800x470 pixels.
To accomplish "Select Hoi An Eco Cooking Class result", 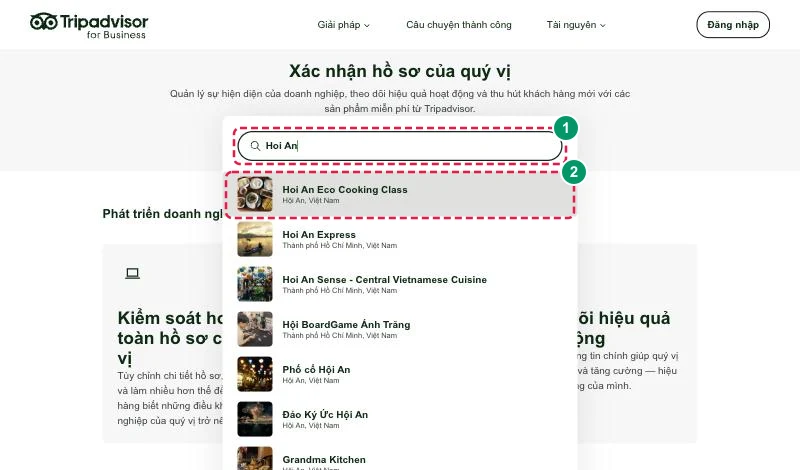I will point(400,194).
